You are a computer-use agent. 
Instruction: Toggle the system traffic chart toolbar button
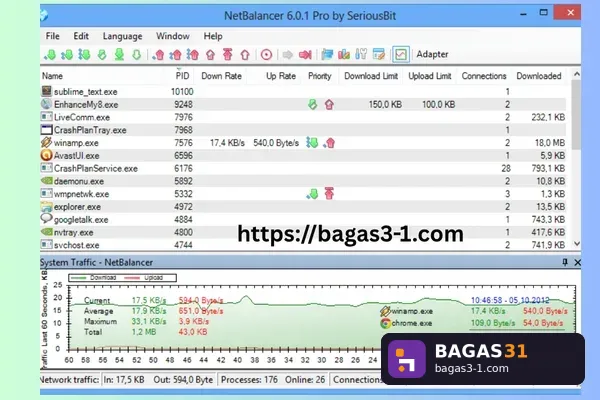[401, 54]
